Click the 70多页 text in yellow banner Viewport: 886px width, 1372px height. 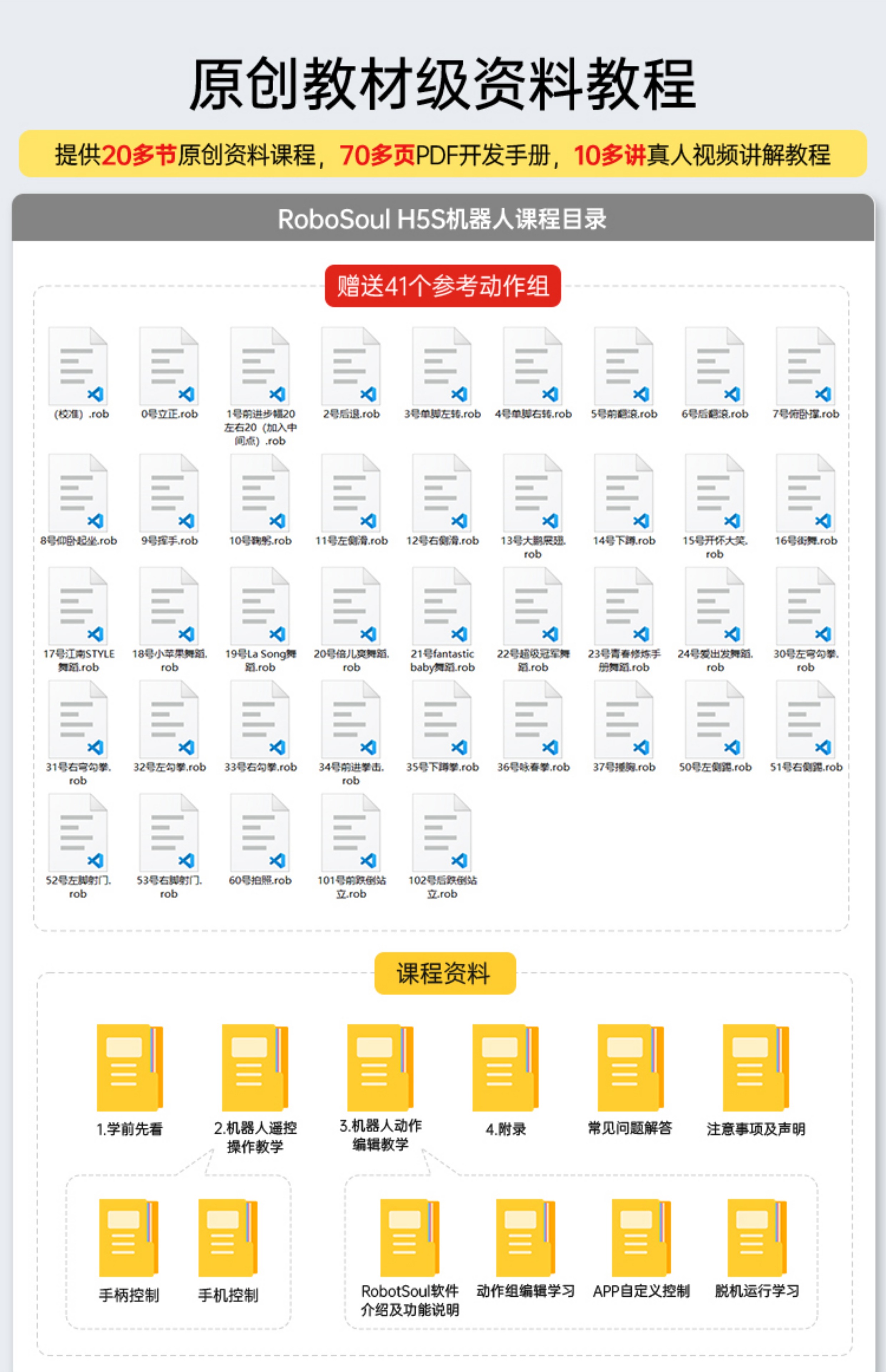click(377, 155)
